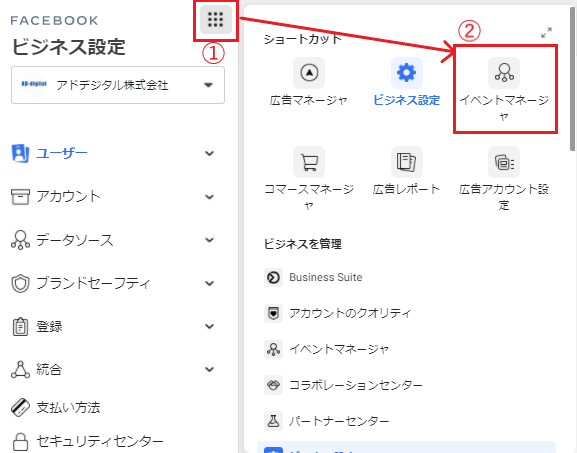The image size is (577, 453).
Task: Open イベントマネージャ shortcut icon
Action: (x=504, y=72)
